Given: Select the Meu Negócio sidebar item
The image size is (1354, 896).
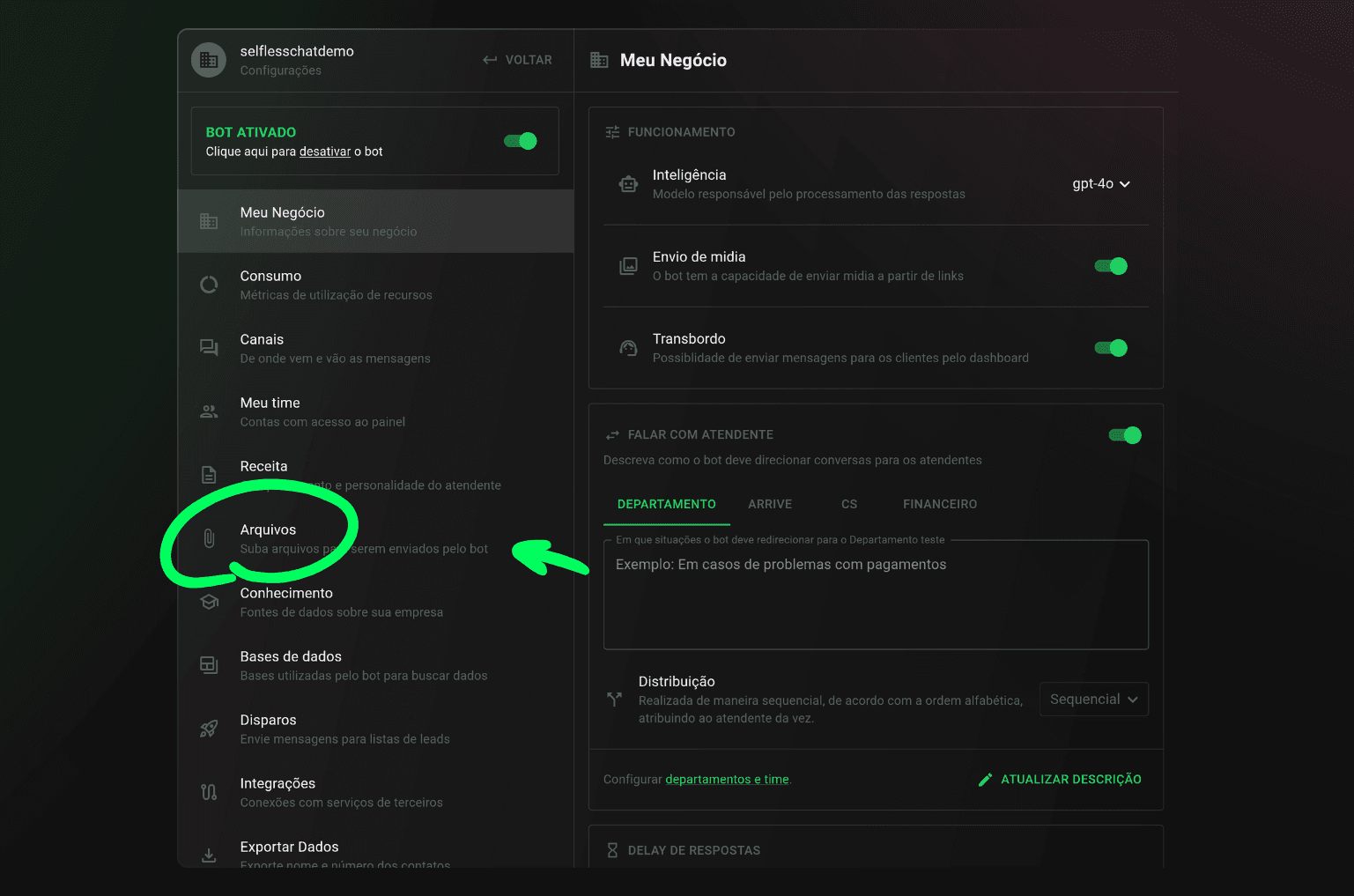Looking at the screenshot, I should click(x=376, y=221).
